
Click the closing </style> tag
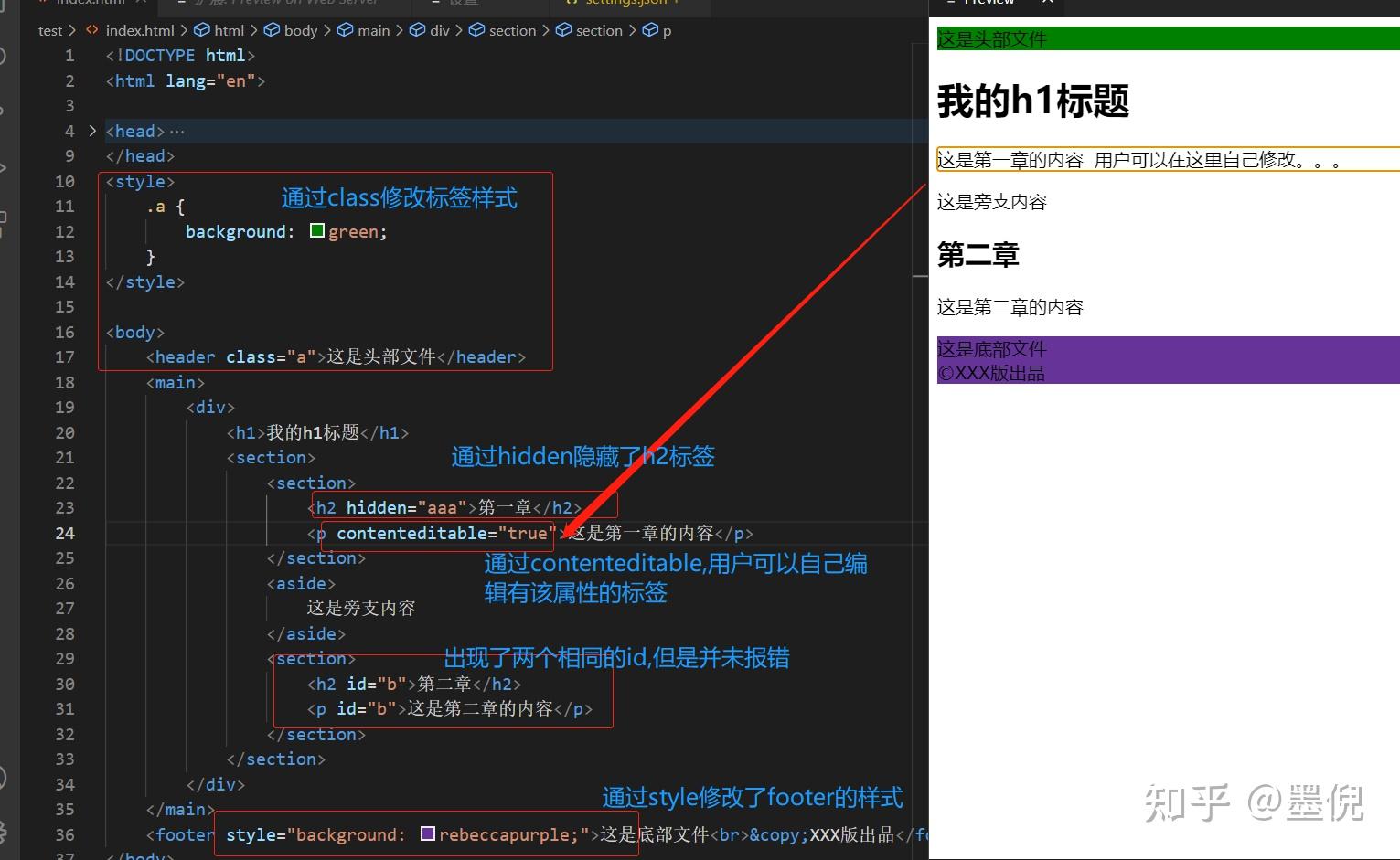144,281
